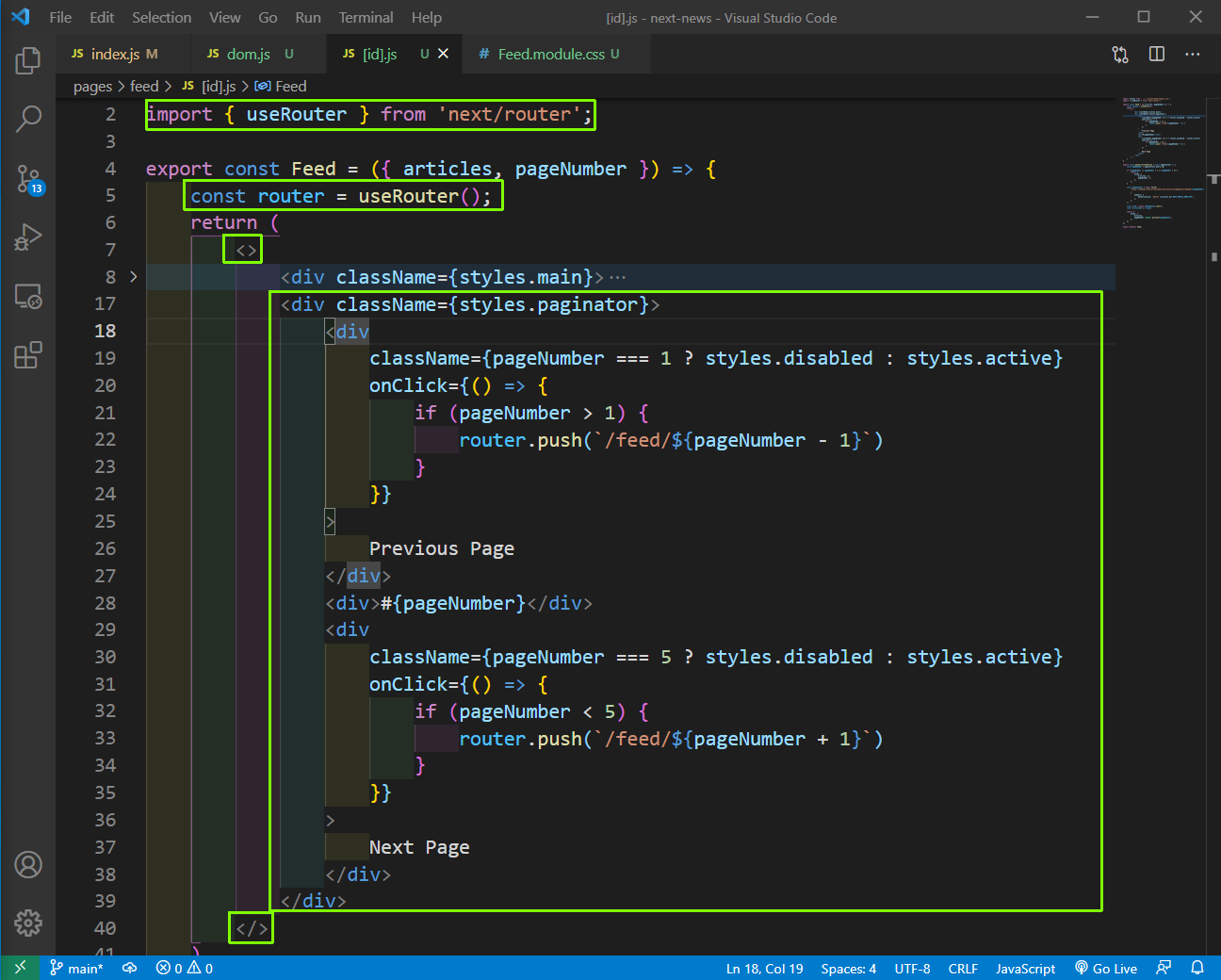Viewport: 1221px width, 980px height.
Task: Click line number 30 in gutter
Action: 105,657
